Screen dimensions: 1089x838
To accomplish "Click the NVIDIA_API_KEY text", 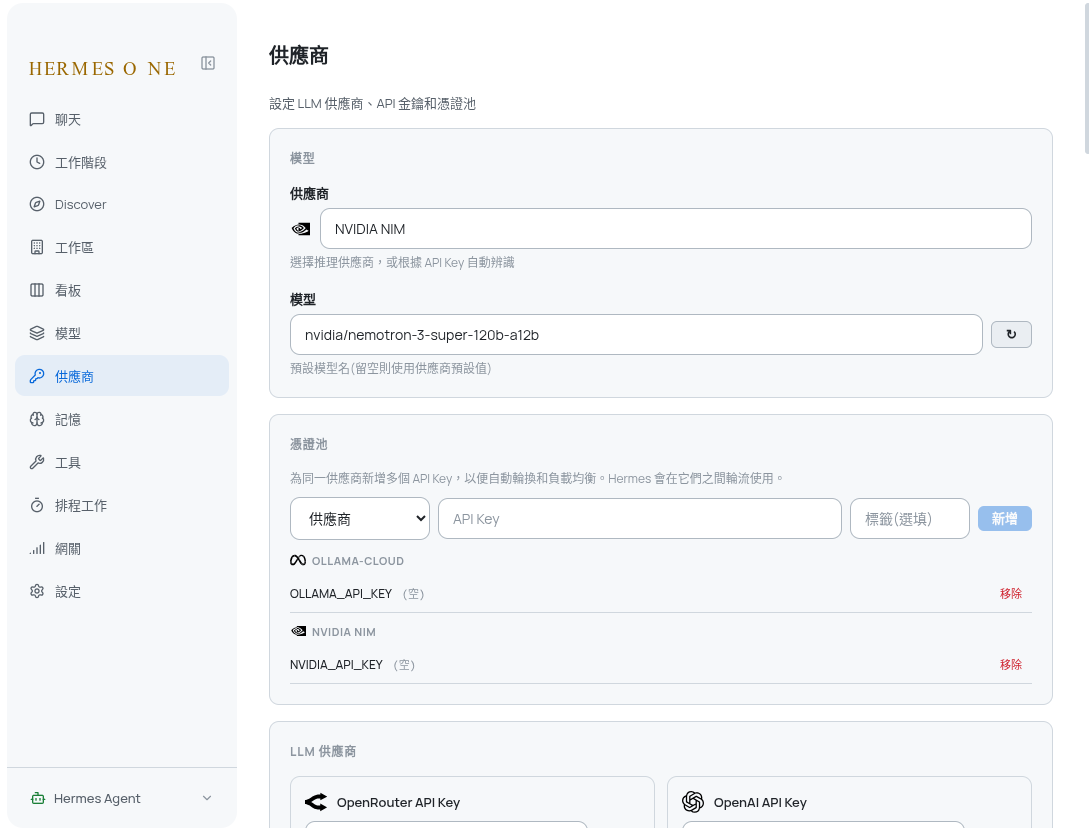I will pyautogui.click(x=336, y=664).
